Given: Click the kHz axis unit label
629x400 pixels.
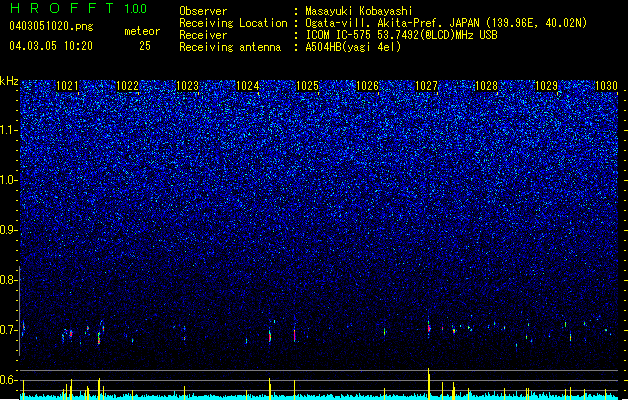Looking at the screenshot, I should point(9,81).
